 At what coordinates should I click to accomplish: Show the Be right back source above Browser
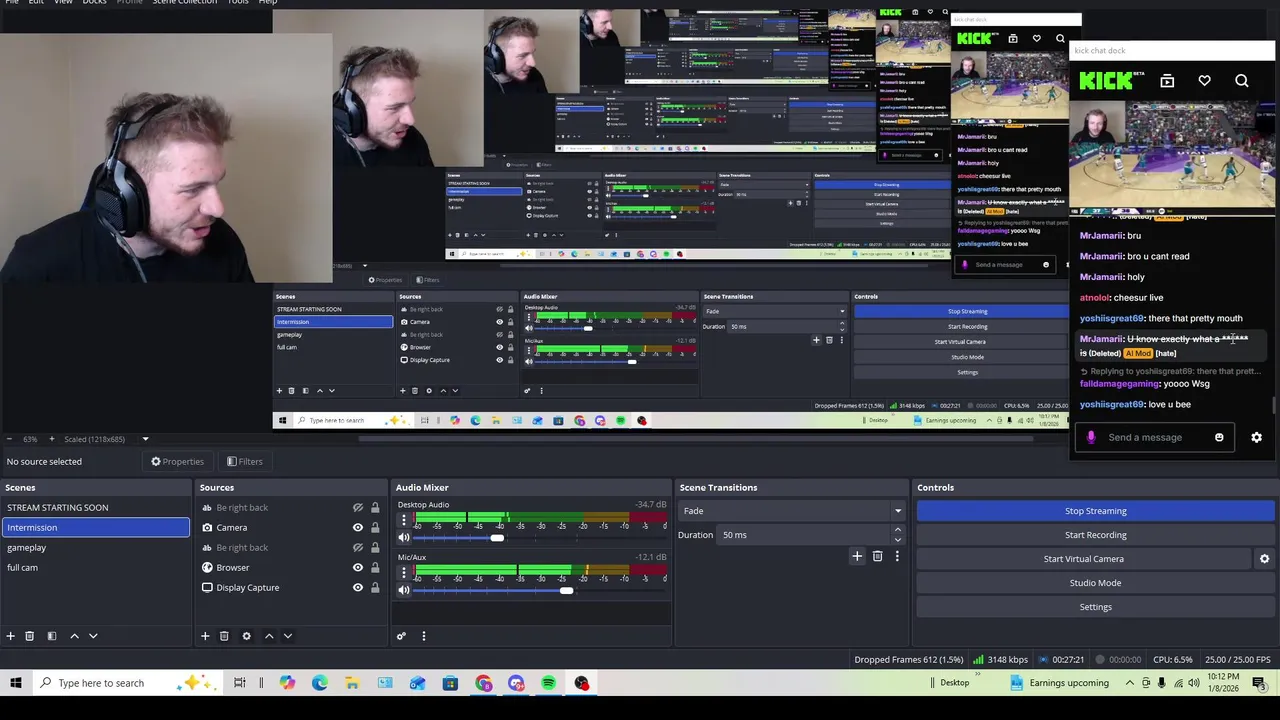[358, 547]
